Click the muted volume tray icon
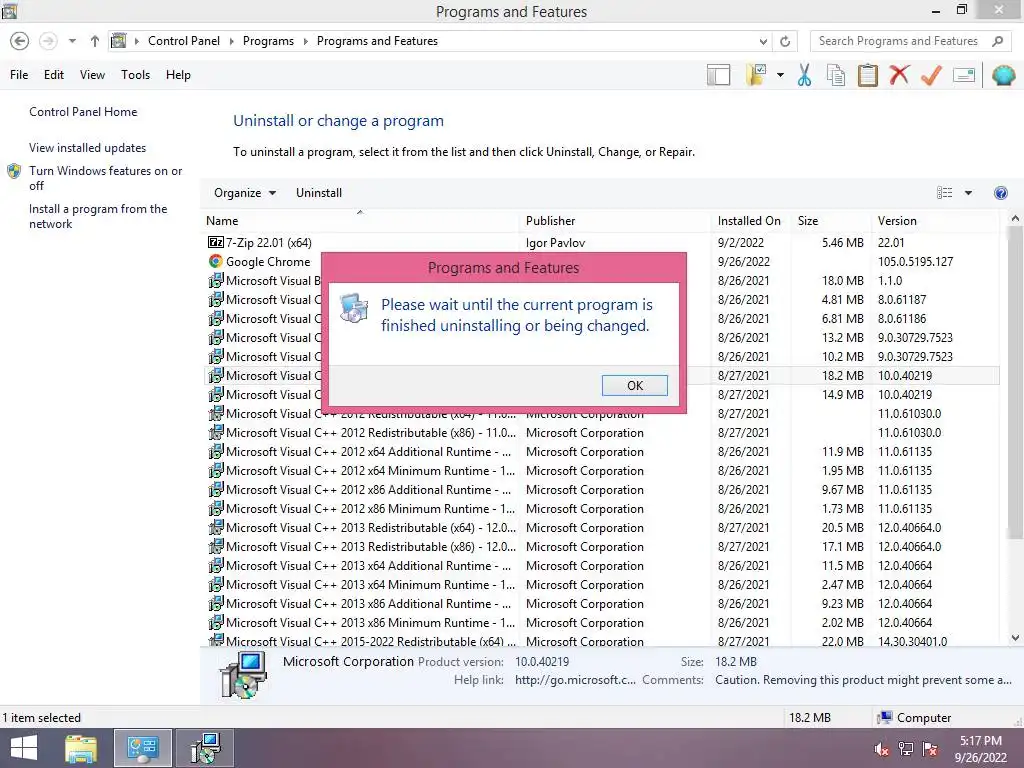This screenshot has width=1024, height=768. tap(881, 749)
